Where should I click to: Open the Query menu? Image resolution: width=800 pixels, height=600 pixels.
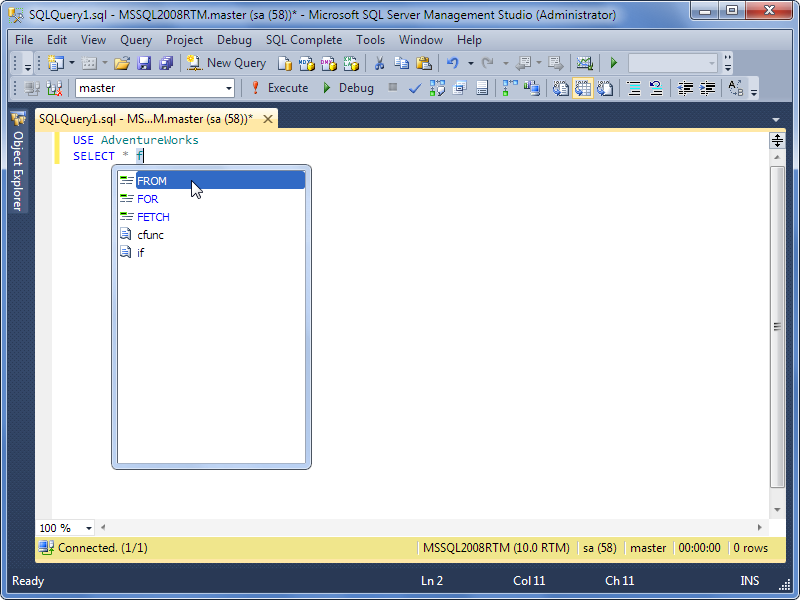pyautogui.click(x=136, y=40)
